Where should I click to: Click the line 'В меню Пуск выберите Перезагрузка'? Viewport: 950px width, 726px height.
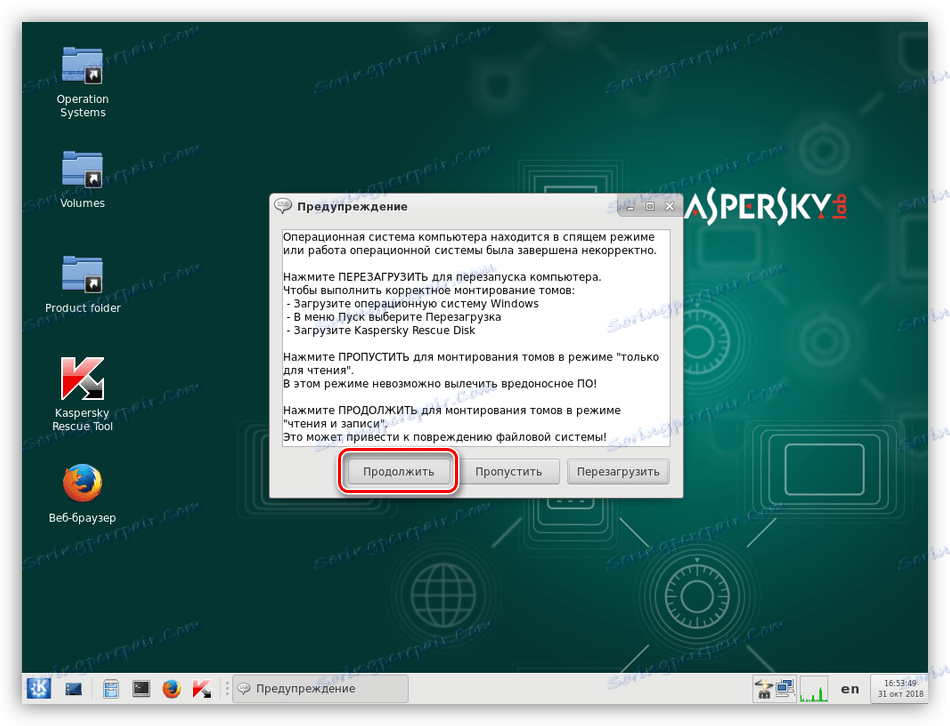[x=397, y=317]
